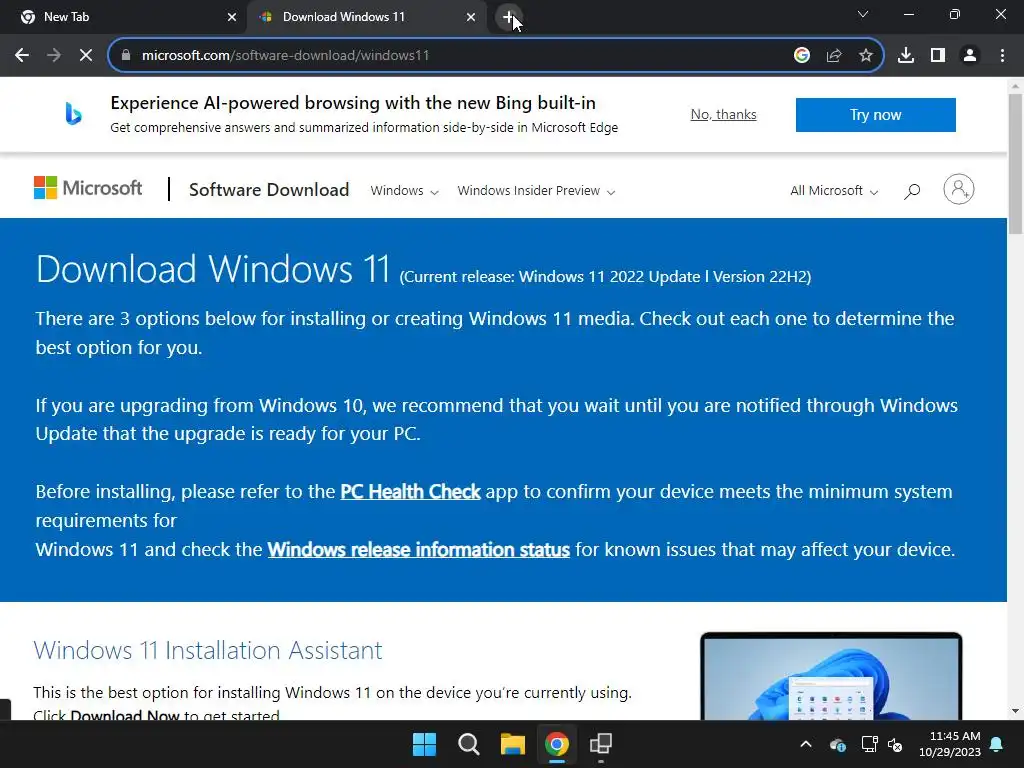This screenshot has height=768, width=1024.
Task: Switch to the New Tab tab
Action: point(123,18)
